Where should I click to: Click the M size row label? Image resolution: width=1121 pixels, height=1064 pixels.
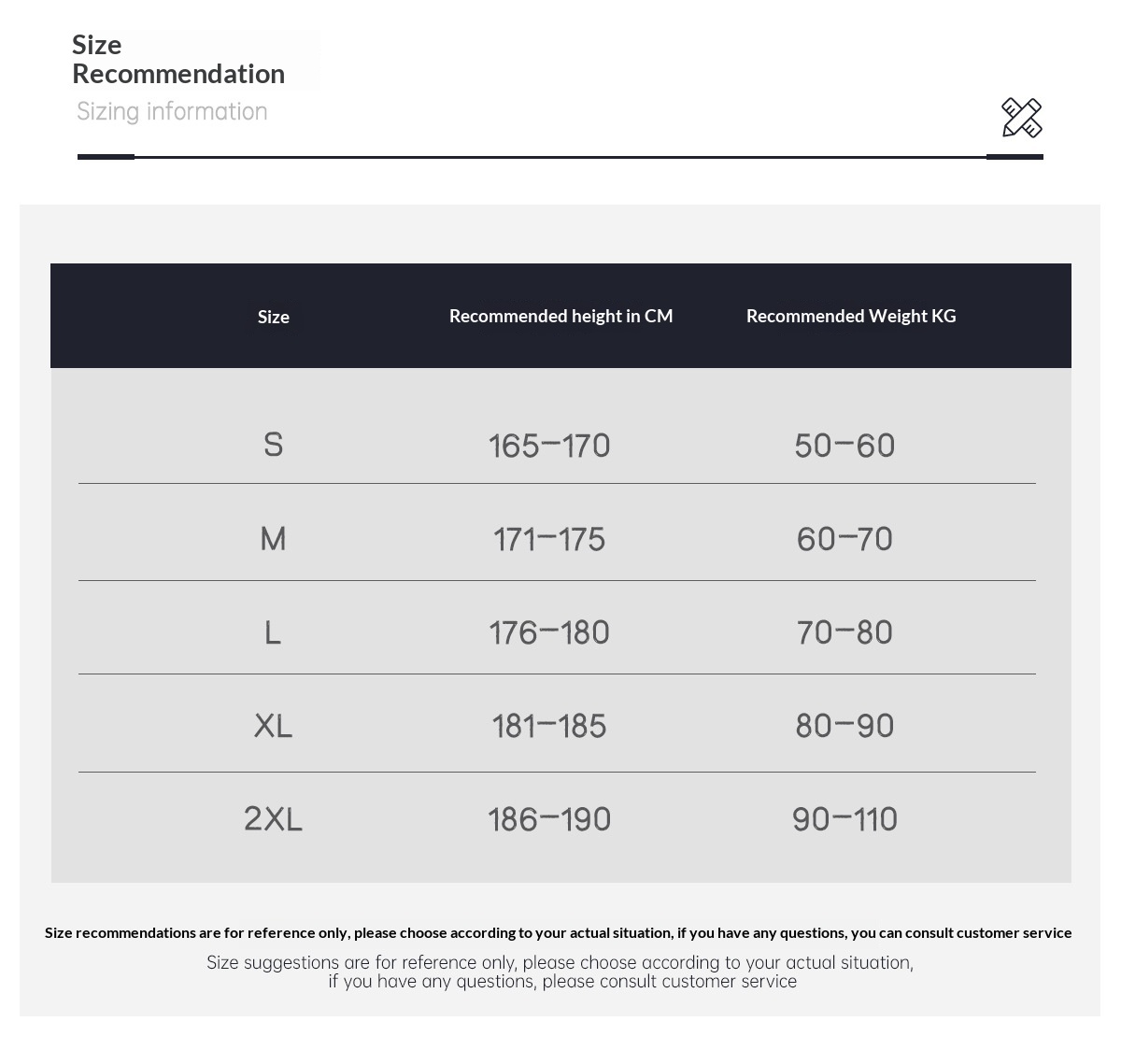pyautogui.click(x=273, y=539)
